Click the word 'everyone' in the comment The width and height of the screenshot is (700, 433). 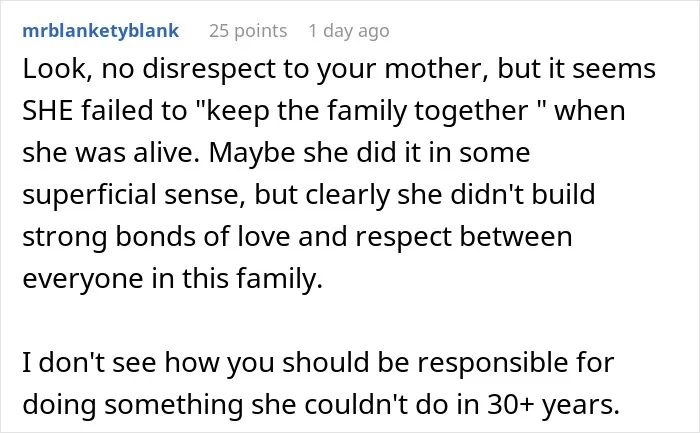click(83, 280)
